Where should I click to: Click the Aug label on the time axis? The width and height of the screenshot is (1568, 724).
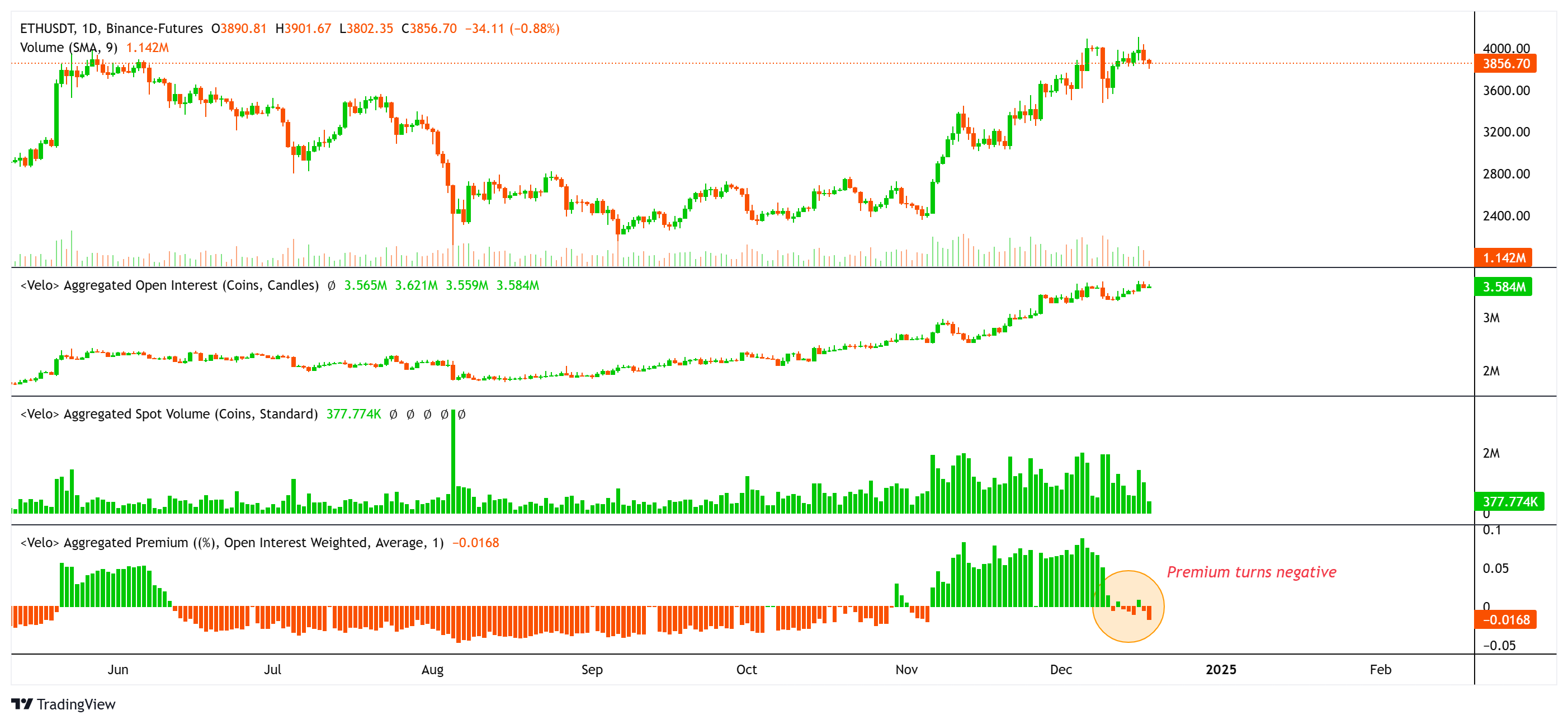coord(432,670)
